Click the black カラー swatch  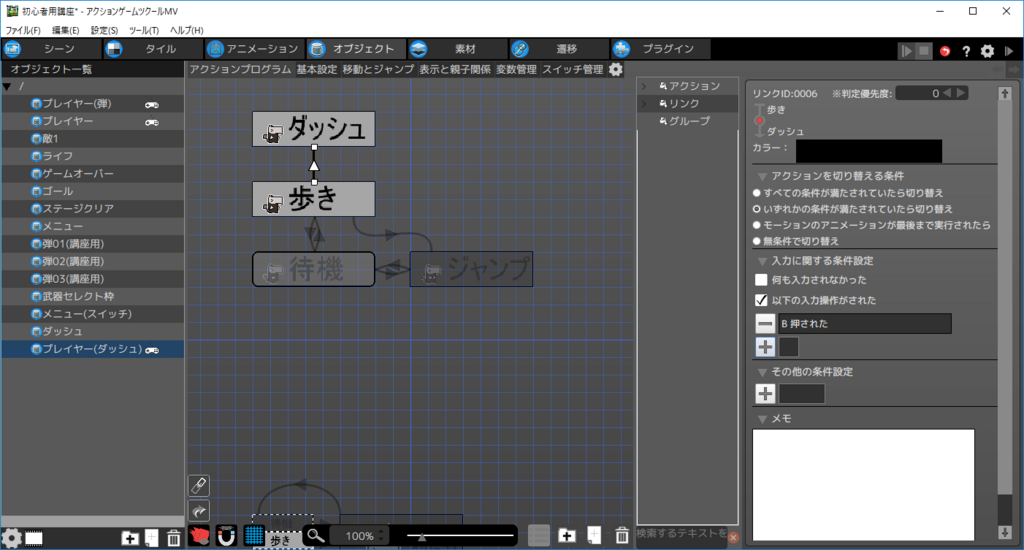pyautogui.click(x=869, y=150)
